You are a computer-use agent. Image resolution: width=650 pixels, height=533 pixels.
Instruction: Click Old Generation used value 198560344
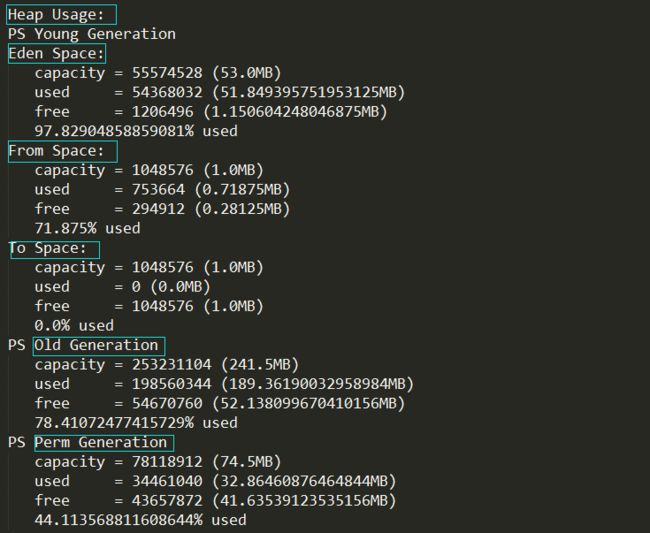pyautogui.click(x=172, y=384)
